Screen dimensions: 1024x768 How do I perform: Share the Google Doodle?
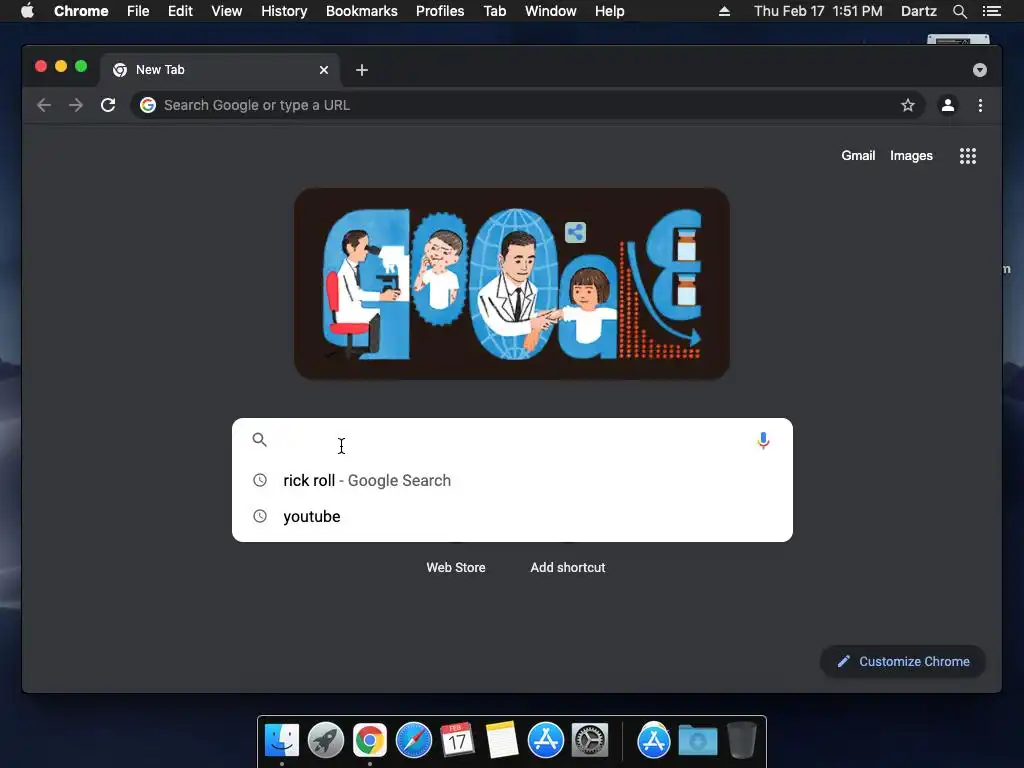click(x=575, y=232)
